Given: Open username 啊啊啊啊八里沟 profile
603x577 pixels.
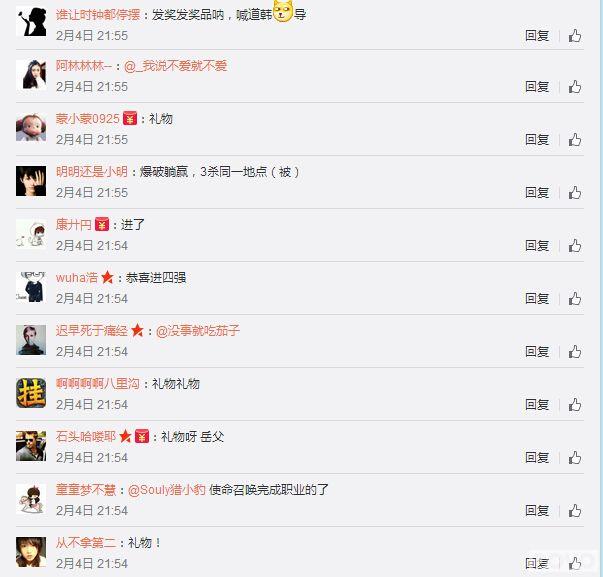Looking at the screenshot, I should 98,384.
